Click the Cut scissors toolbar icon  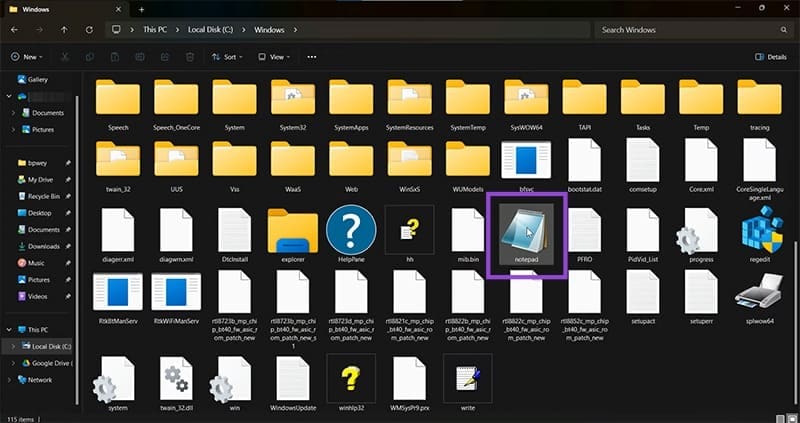[65, 57]
